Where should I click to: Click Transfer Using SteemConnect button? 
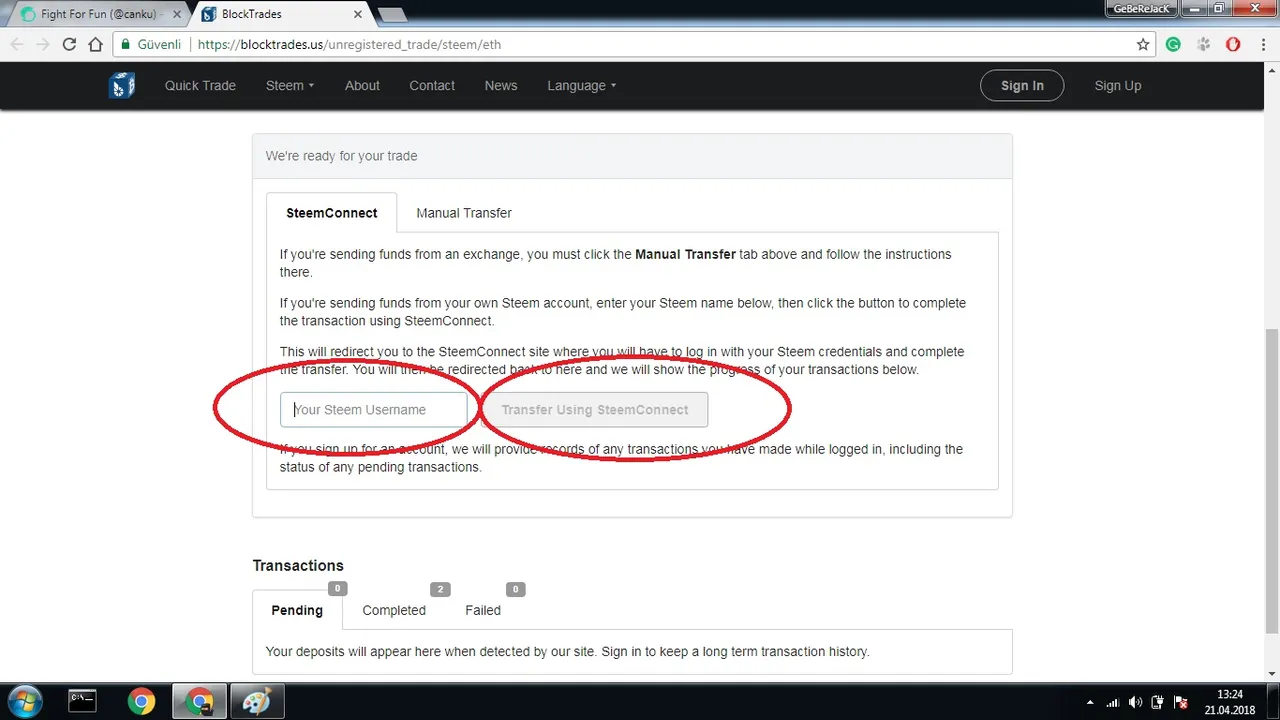pos(595,410)
